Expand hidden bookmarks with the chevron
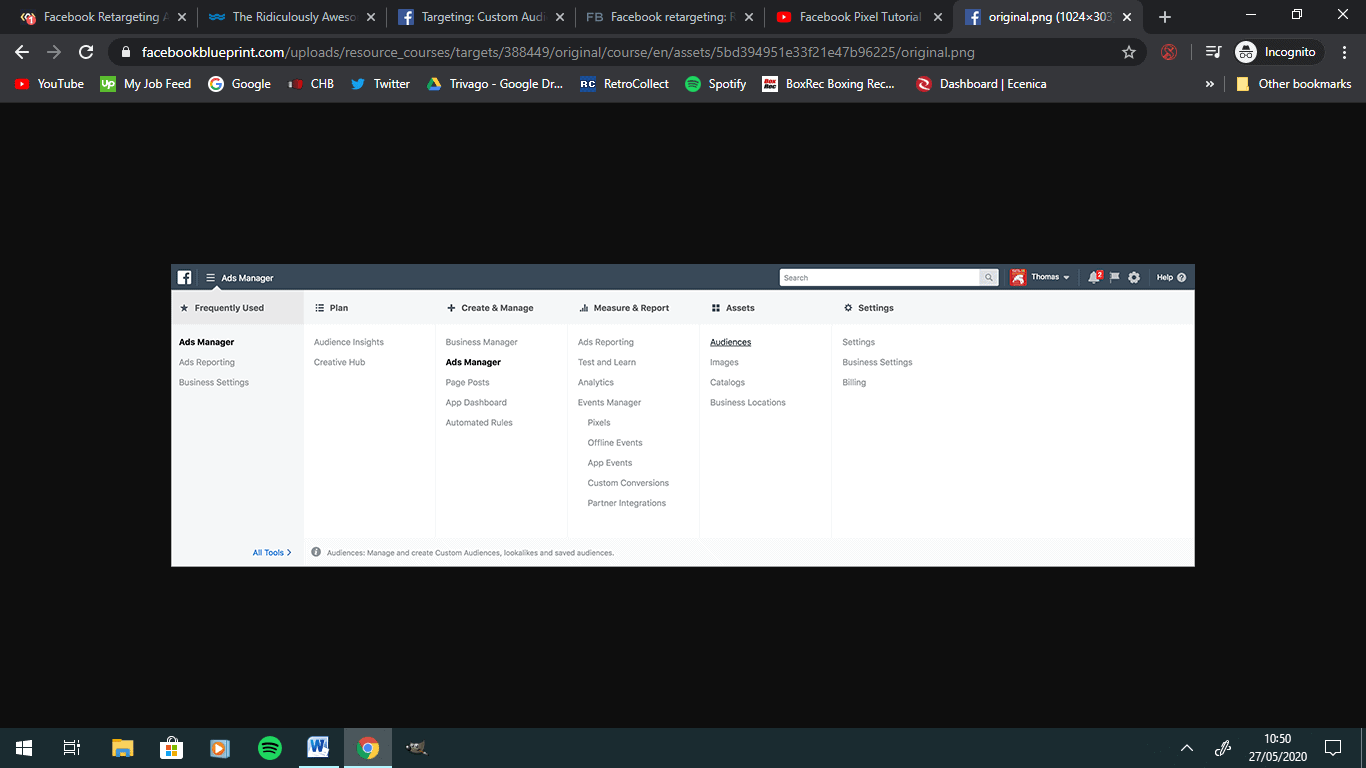 pos(1210,84)
